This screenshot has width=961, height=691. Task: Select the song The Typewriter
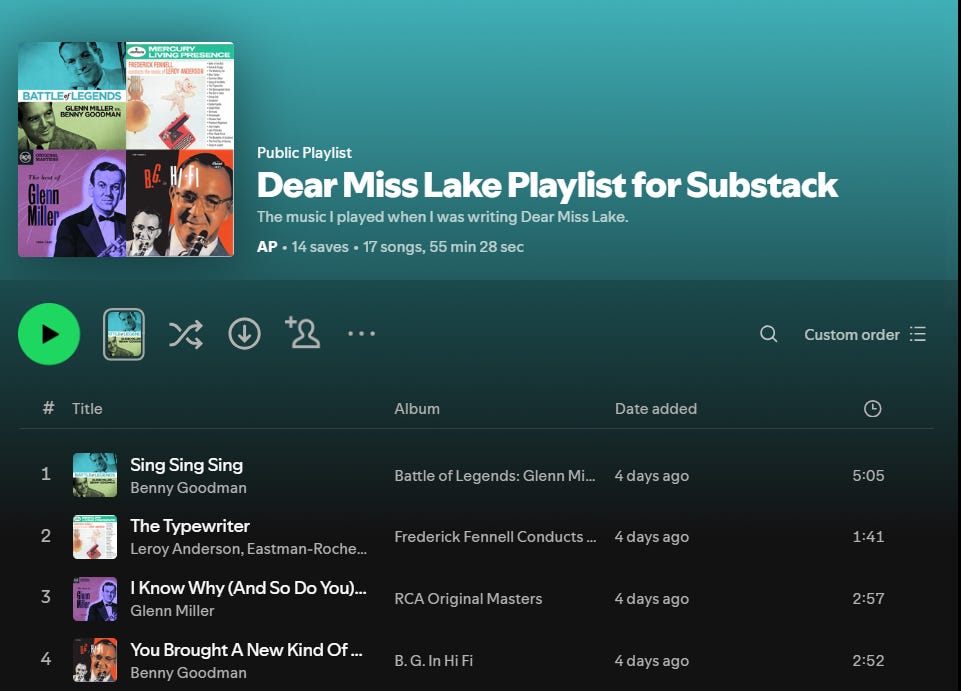[x=190, y=526]
